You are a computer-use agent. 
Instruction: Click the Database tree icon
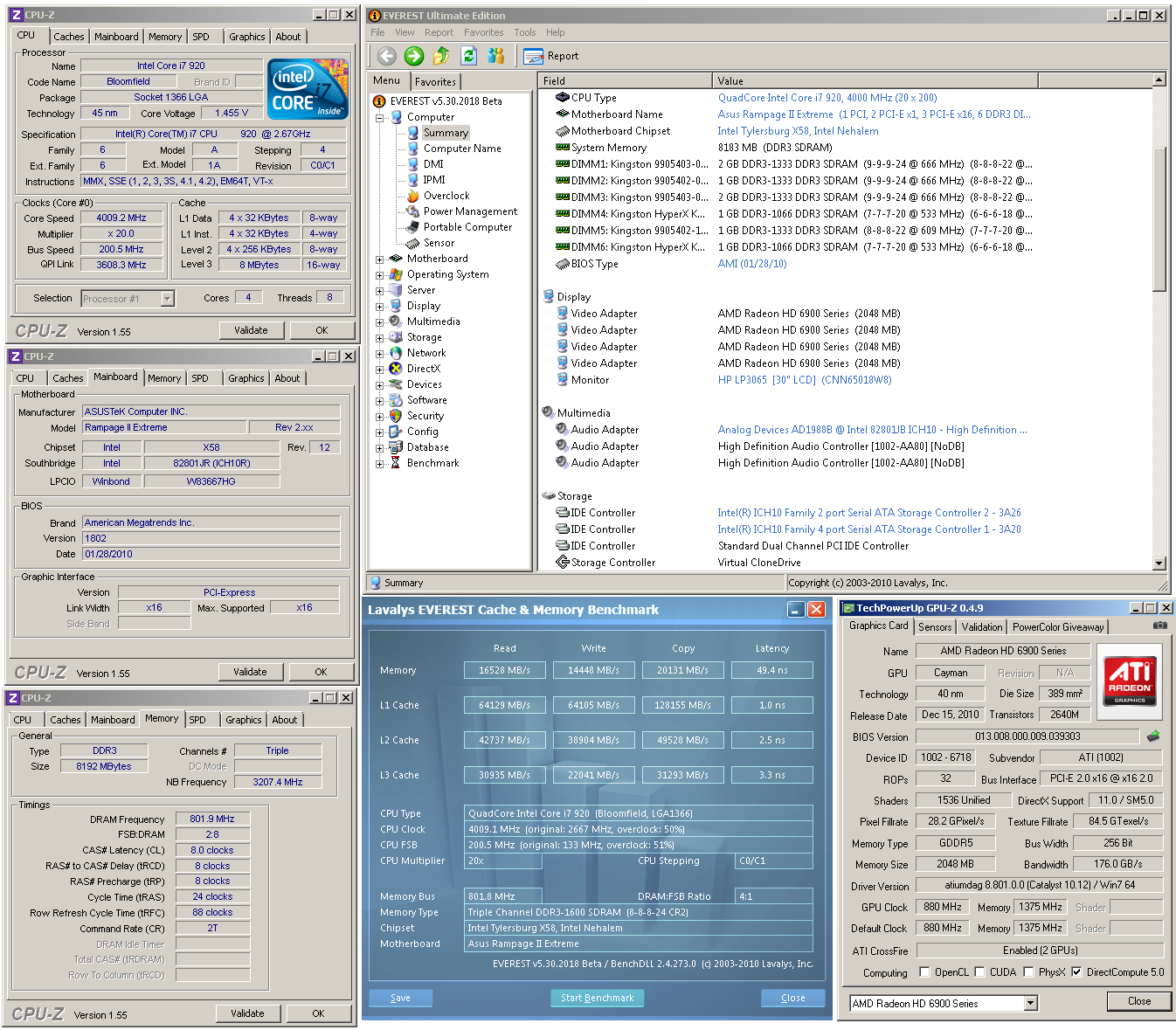[396, 447]
